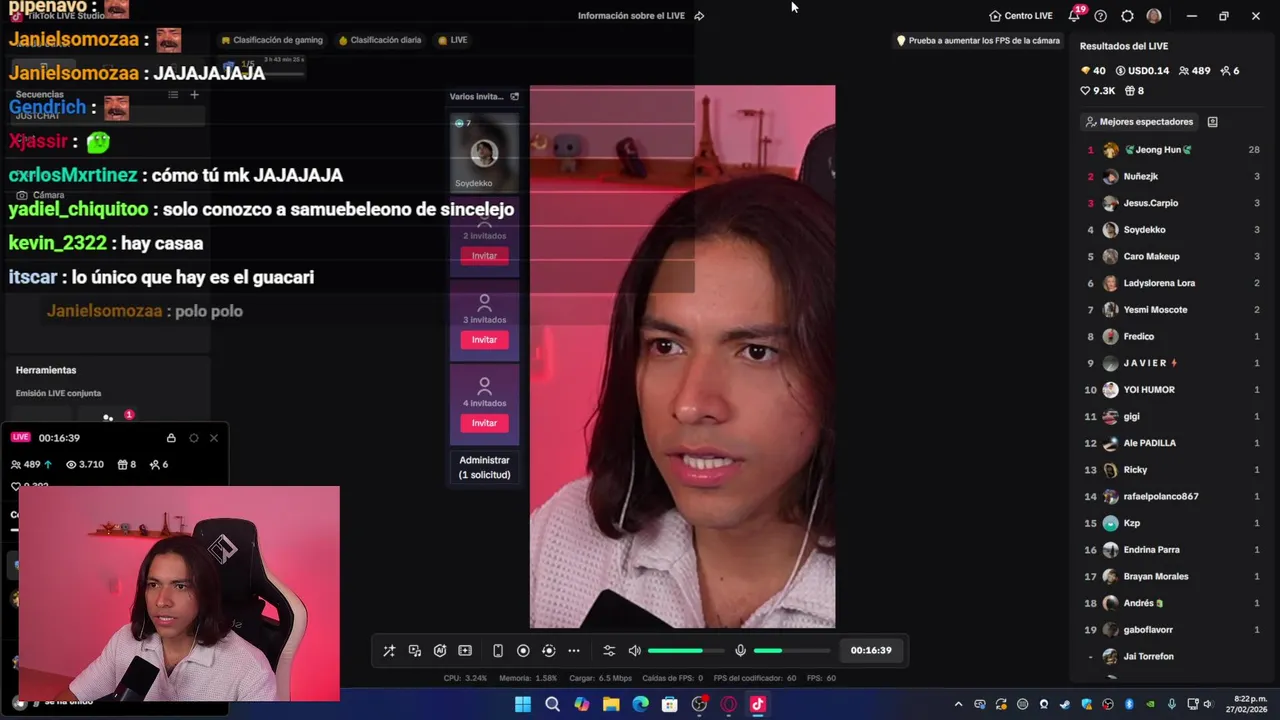The height and width of the screenshot is (720, 1280).
Task: Select the Soydekko guest thumbnail
Action: (485, 153)
